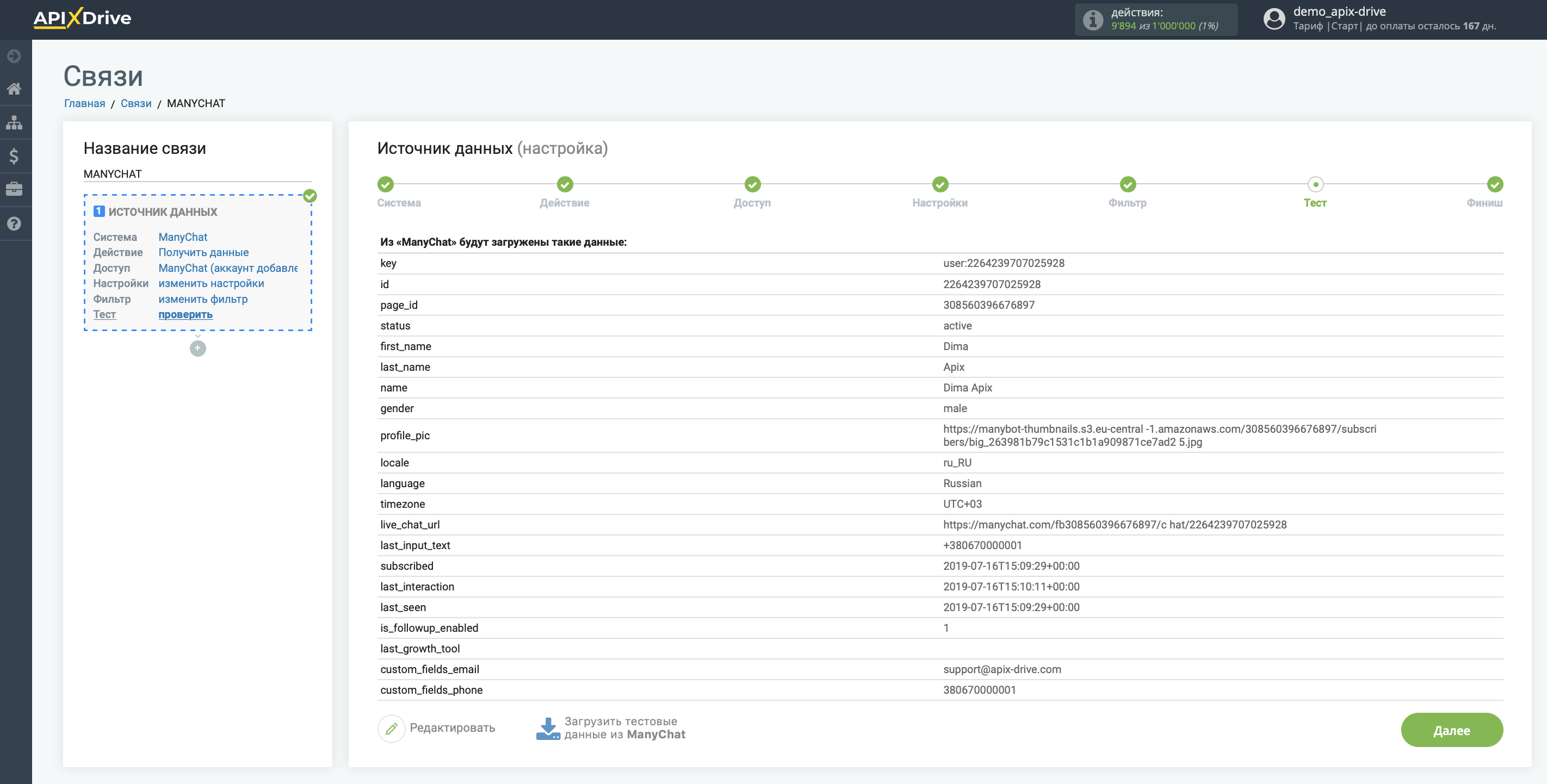Open connections sitemap sidebar icon
This screenshot has height=784, width=1547.
tap(14, 122)
